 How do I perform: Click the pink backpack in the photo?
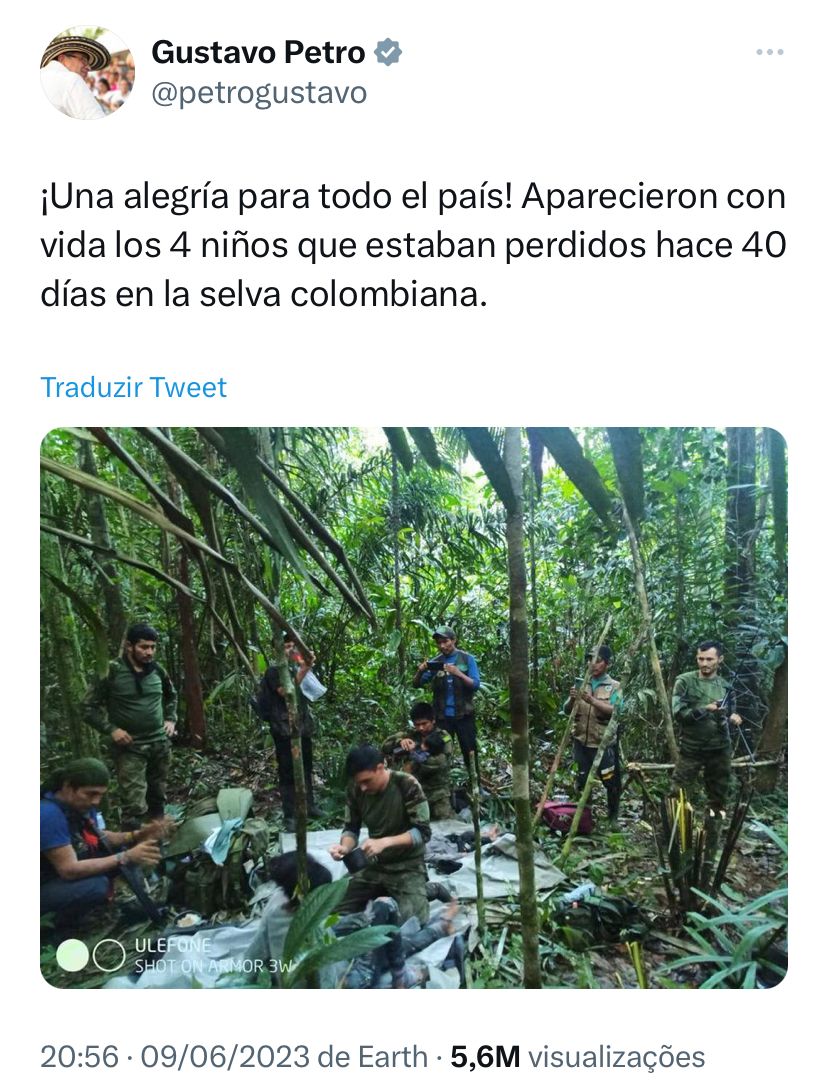coord(568,817)
